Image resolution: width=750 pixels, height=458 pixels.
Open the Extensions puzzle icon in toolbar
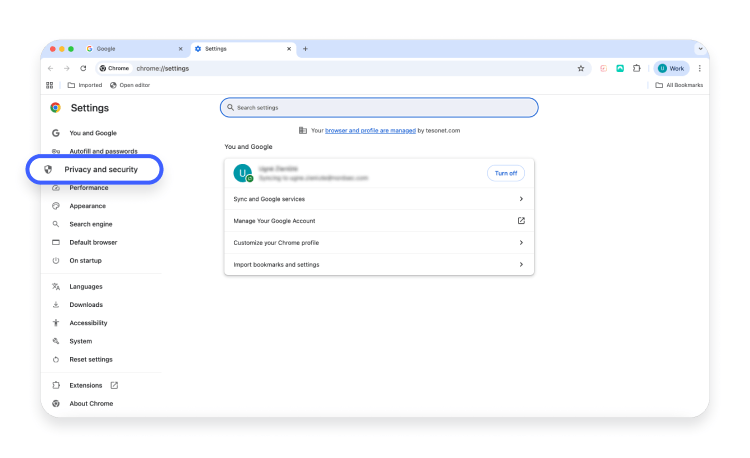(637, 68)
